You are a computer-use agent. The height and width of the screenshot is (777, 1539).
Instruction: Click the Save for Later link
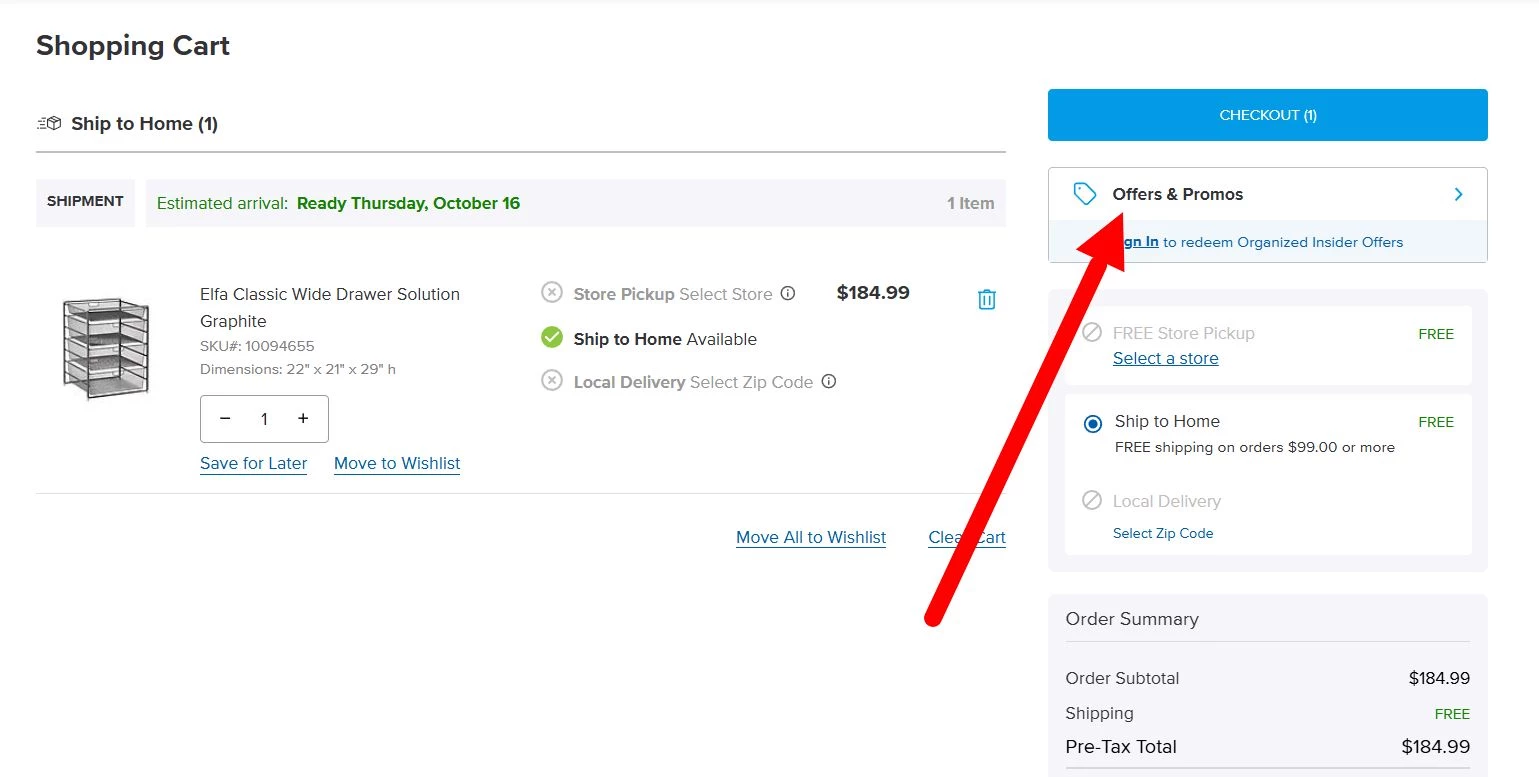pyautogui.click(x=253, y=464)
